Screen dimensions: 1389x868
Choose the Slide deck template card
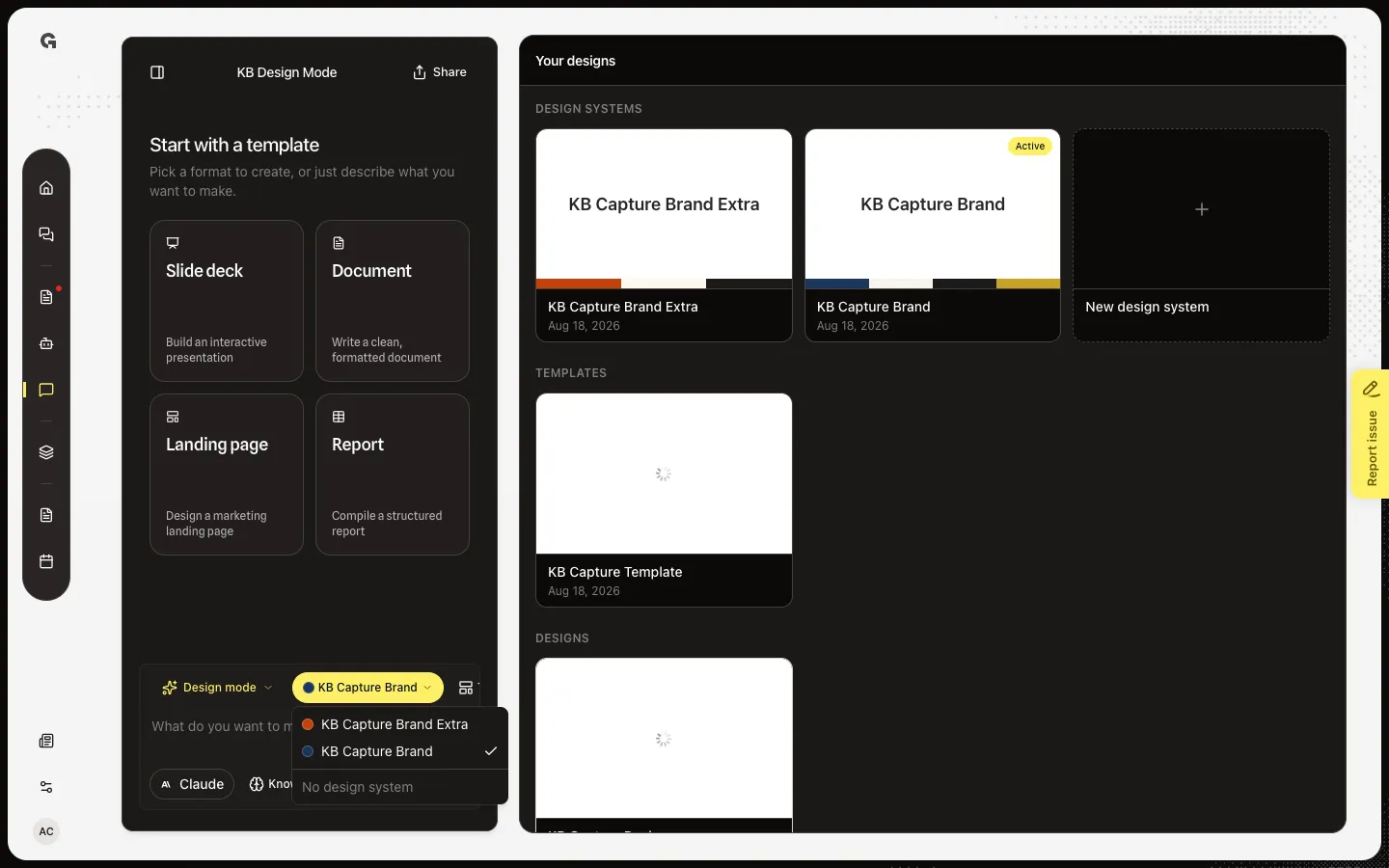227,301
